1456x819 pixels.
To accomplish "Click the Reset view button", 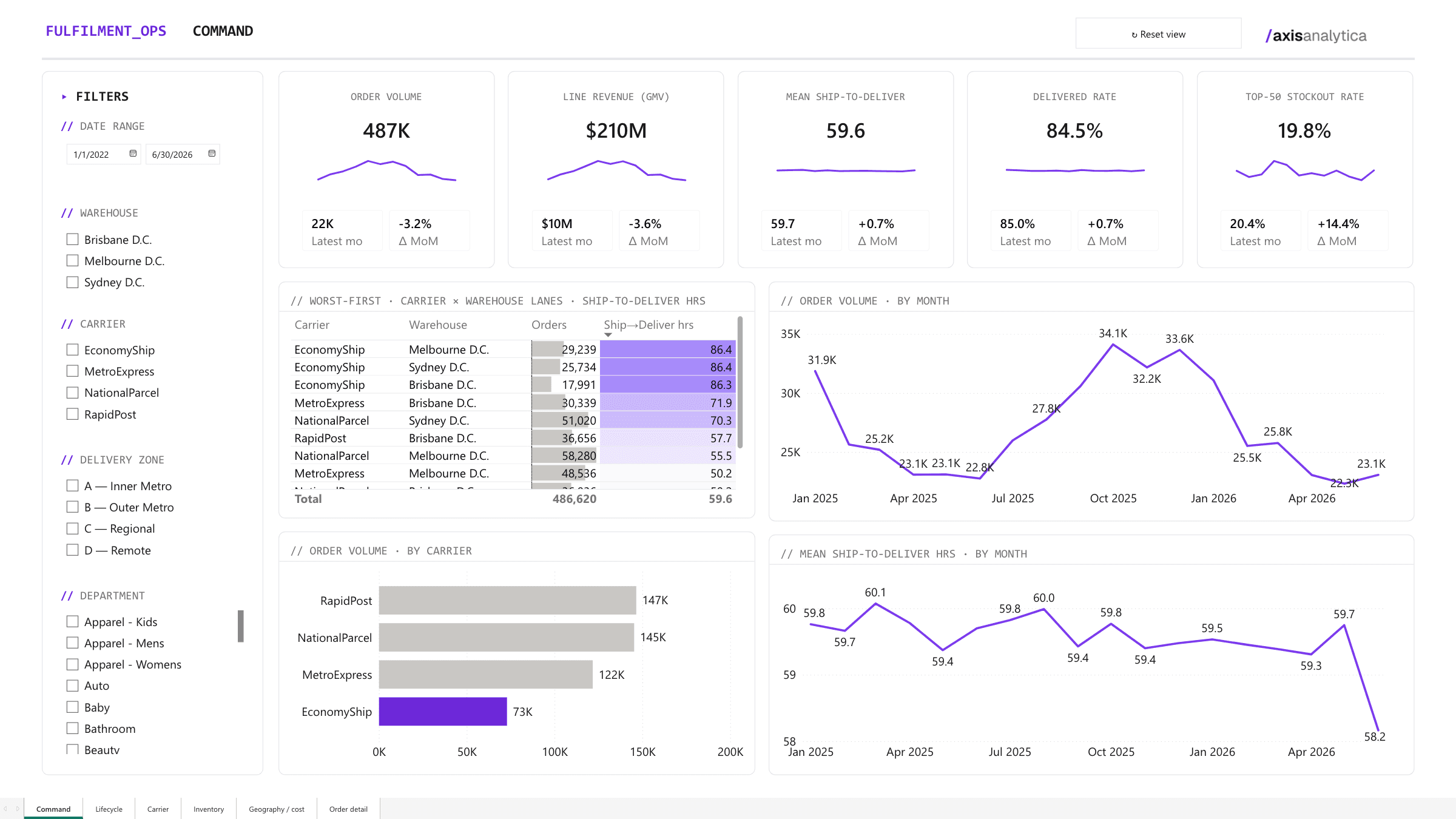I will (1158, 34).
